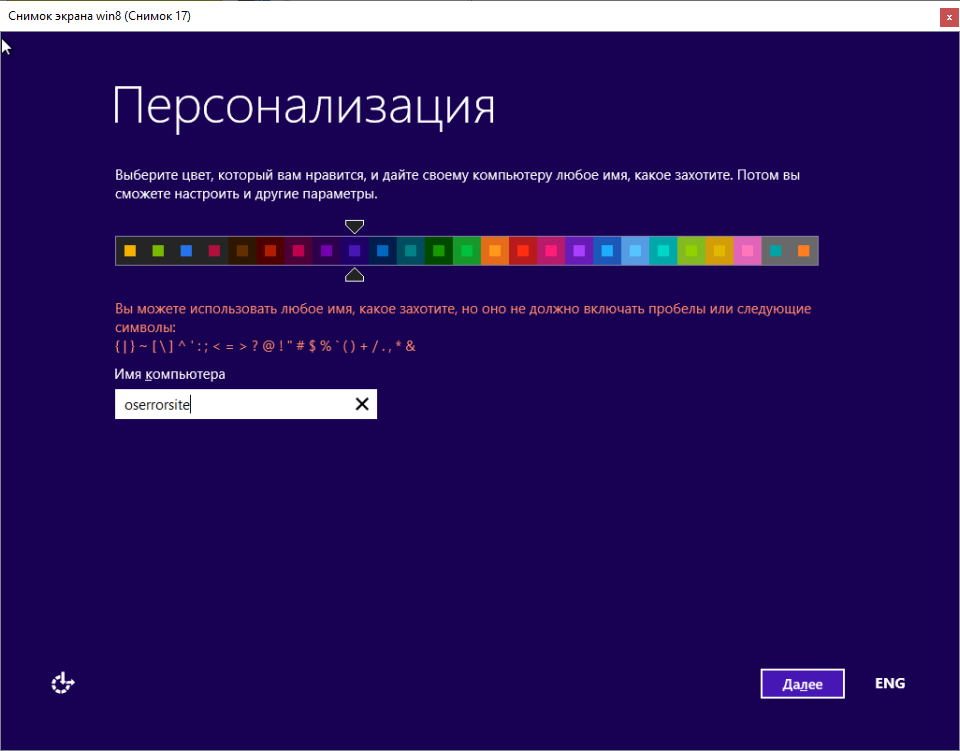The image size is (960, 751).
Task: Pick the orange on gray swatch
Action: (804, 251)
